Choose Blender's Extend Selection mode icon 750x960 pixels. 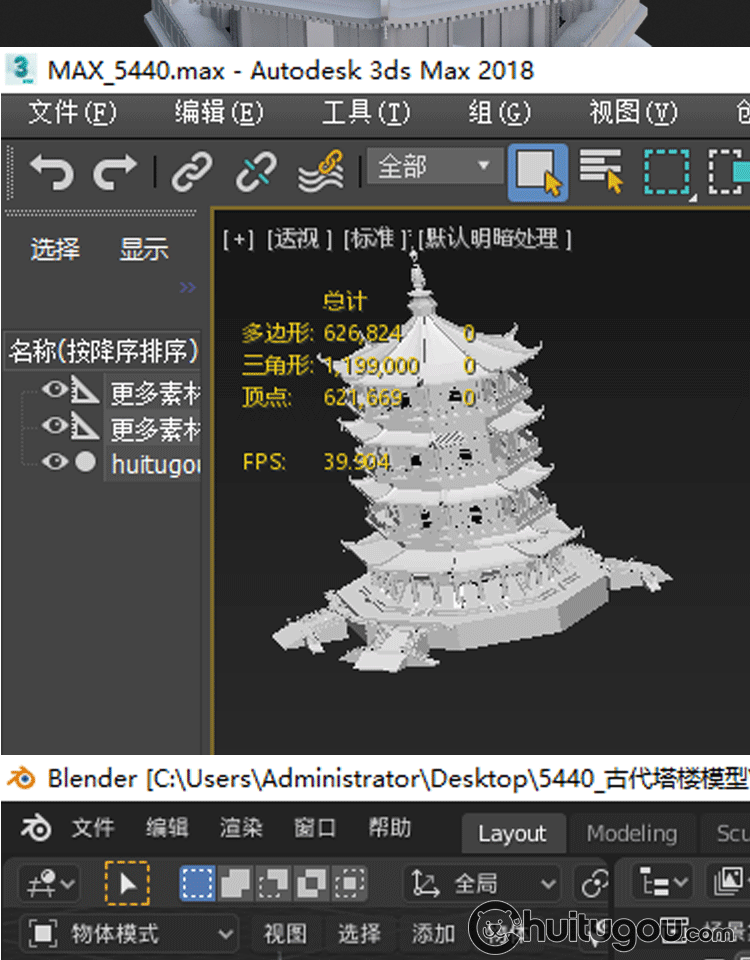coord(236,883)
